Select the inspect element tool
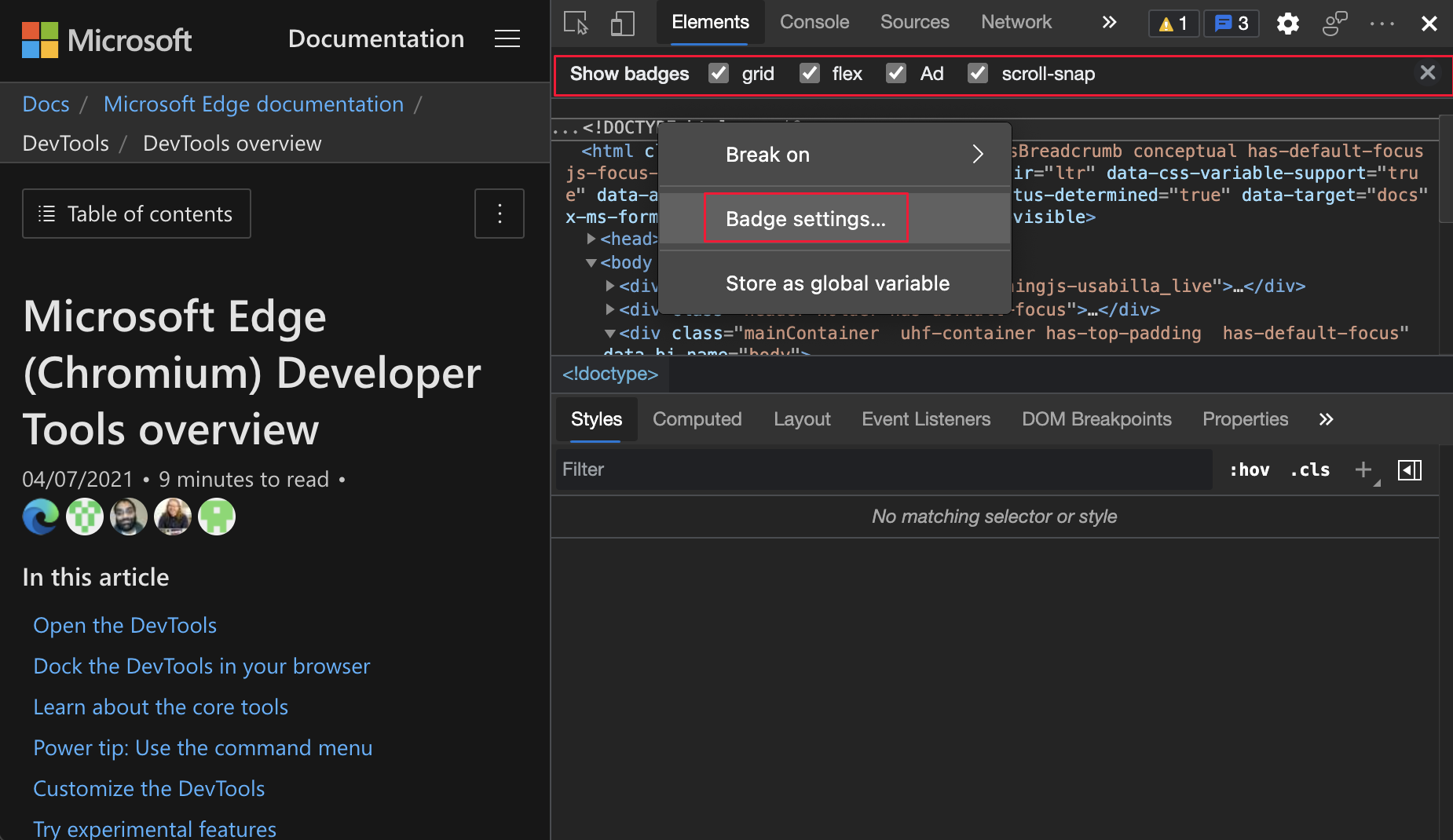 pyautogui.click(x=574, y=23)
